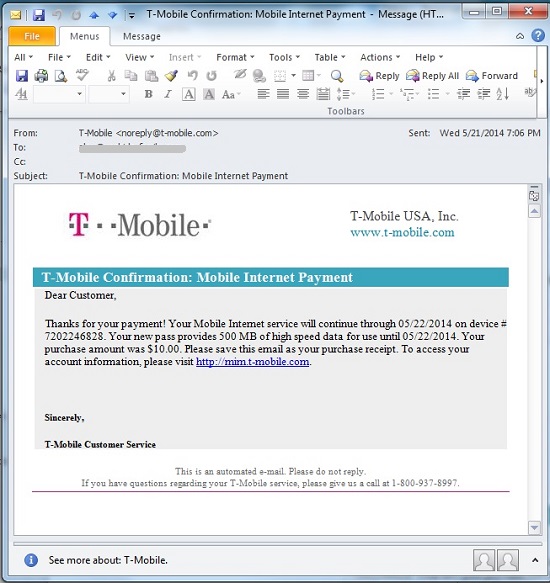Open the Customize Quick Access Toolbar arrow
The height and width of the screenshot is (583, 550).
click(x=132, y=16)
